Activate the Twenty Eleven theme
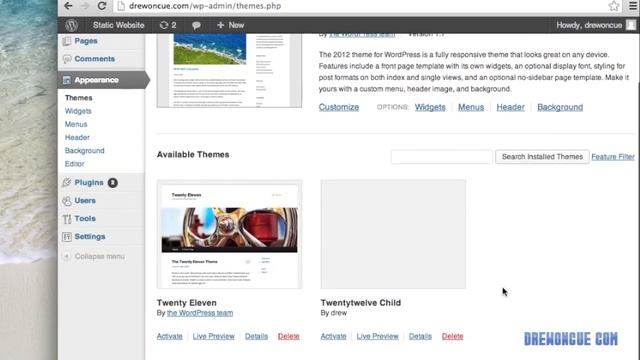 [x=169, y=336]
